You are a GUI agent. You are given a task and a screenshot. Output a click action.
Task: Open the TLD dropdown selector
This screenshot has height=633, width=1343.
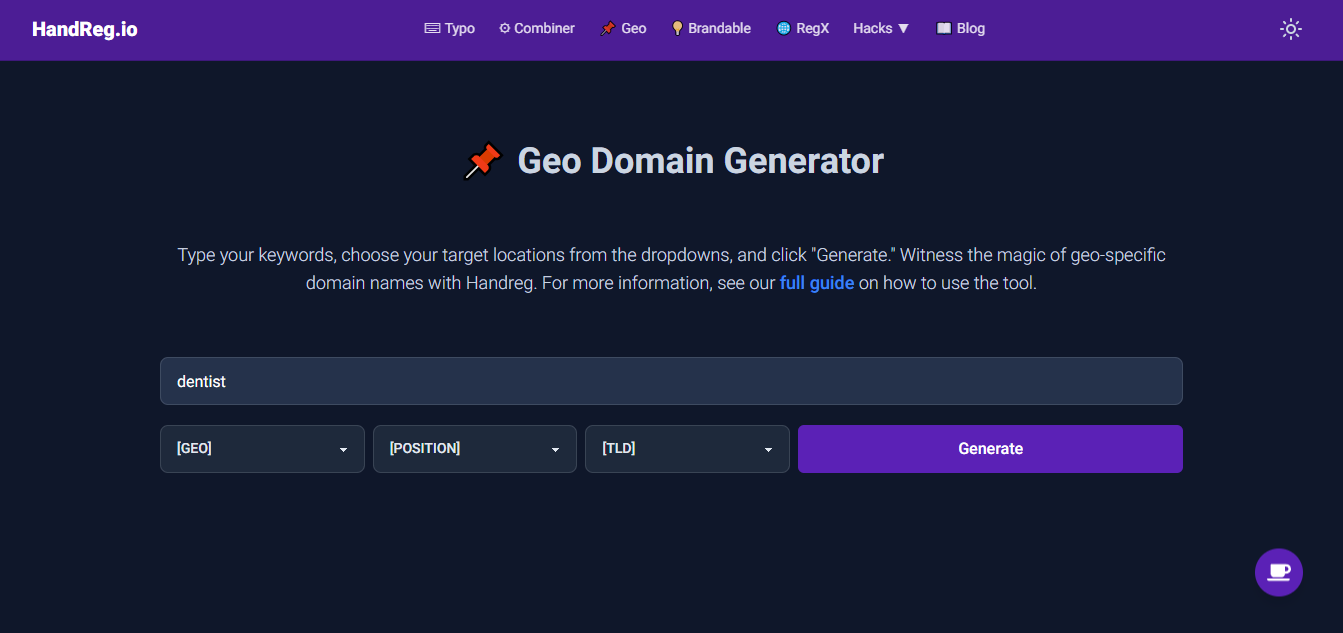click(687, 449)
